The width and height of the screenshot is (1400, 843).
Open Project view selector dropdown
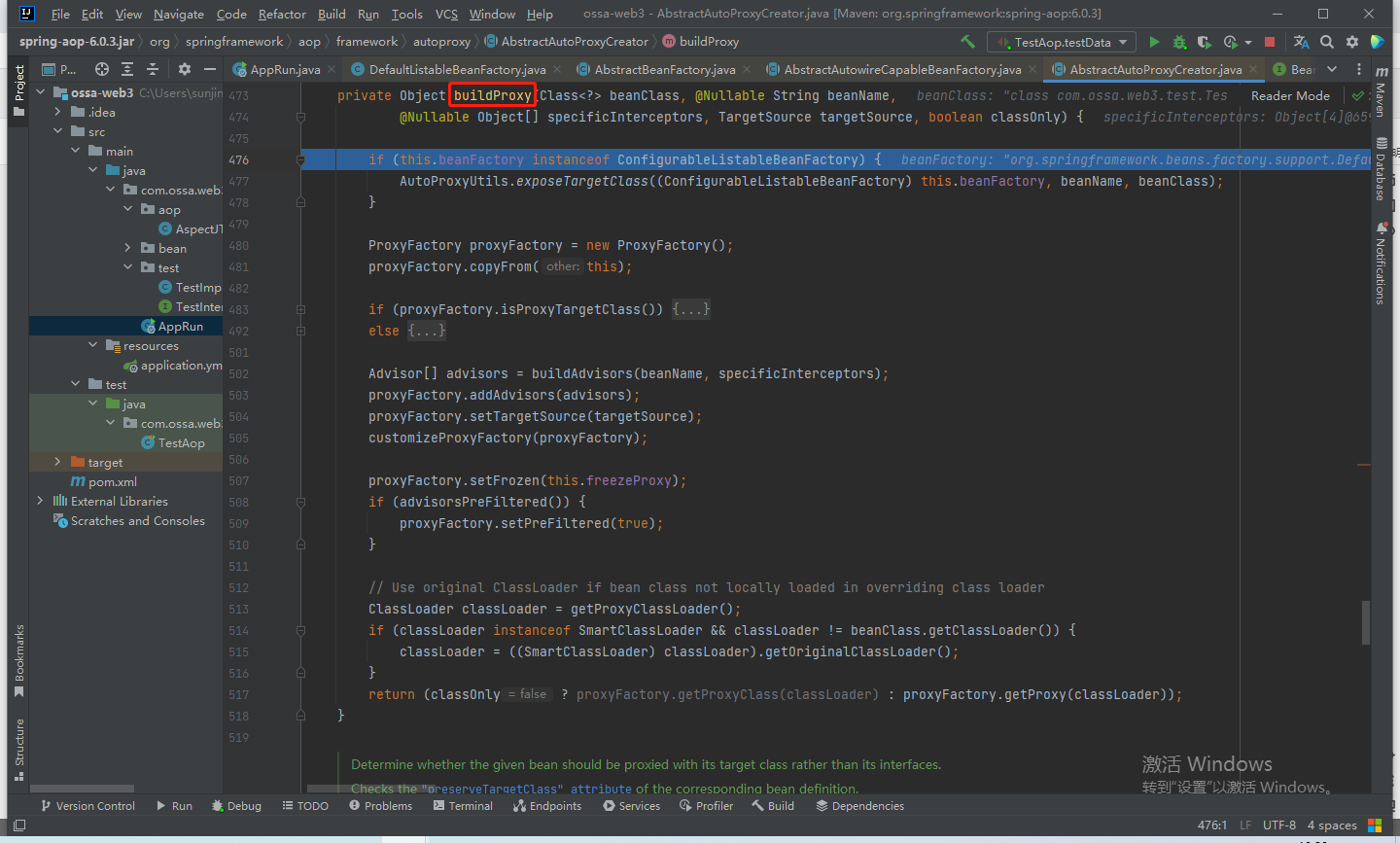click(x=60, y=69)
